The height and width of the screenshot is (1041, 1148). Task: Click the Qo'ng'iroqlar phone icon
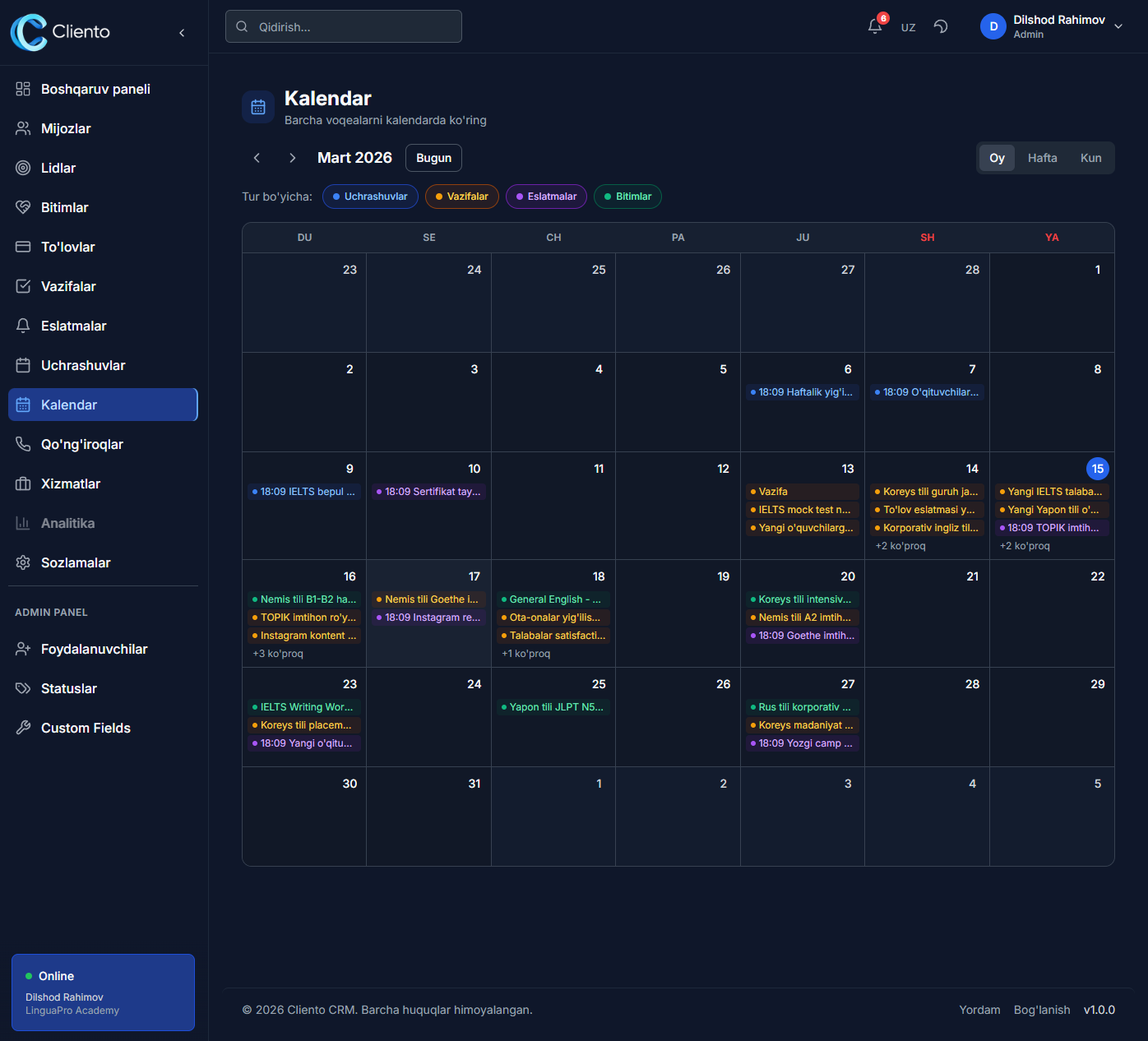(23, 444)
